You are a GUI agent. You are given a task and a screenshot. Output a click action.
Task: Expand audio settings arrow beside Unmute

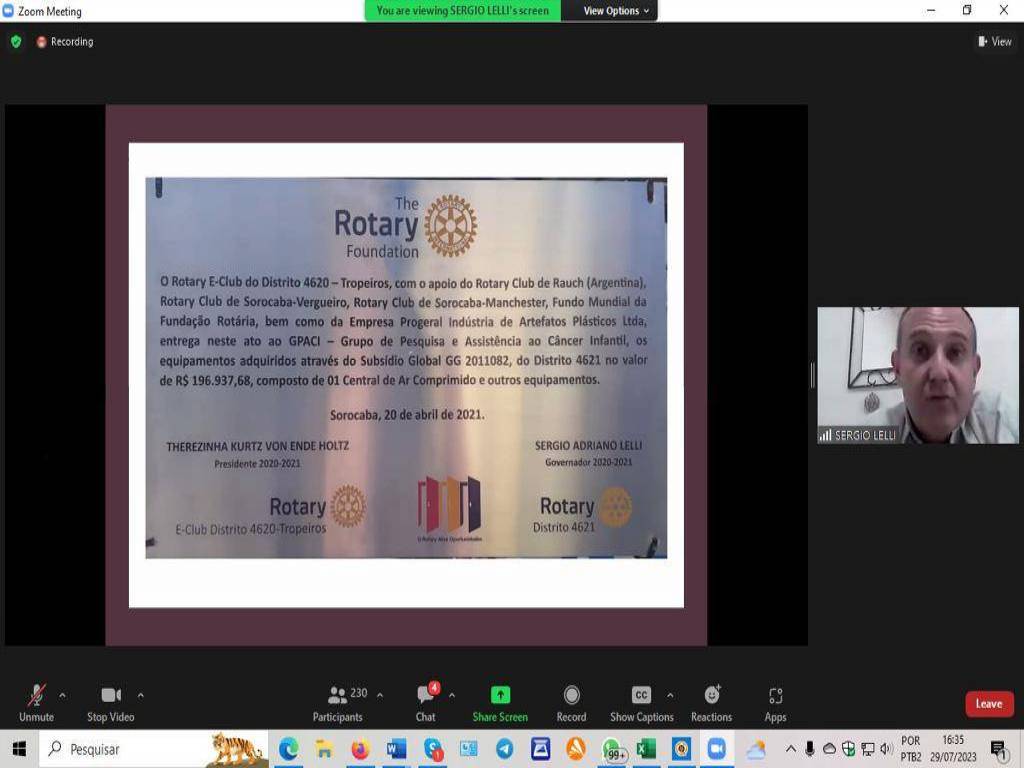[62, 695]
